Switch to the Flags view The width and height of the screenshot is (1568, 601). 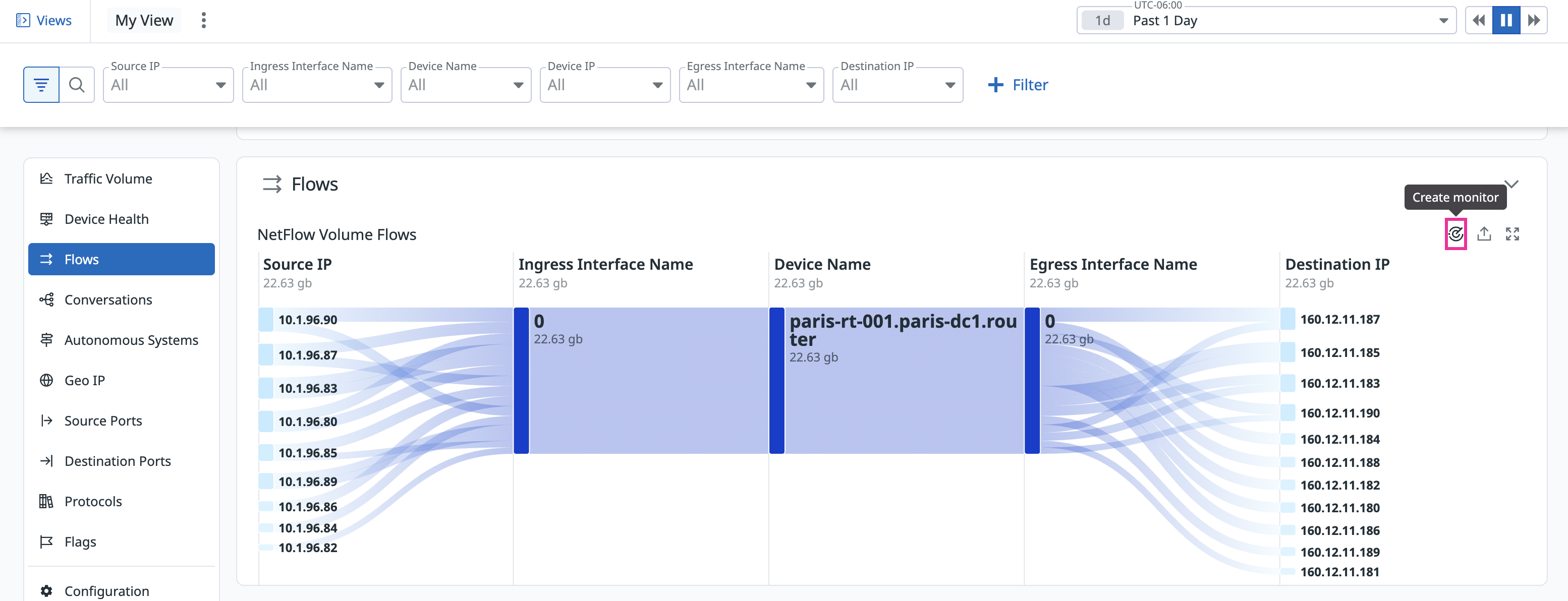pyautogui.click(x=80, y=542)
